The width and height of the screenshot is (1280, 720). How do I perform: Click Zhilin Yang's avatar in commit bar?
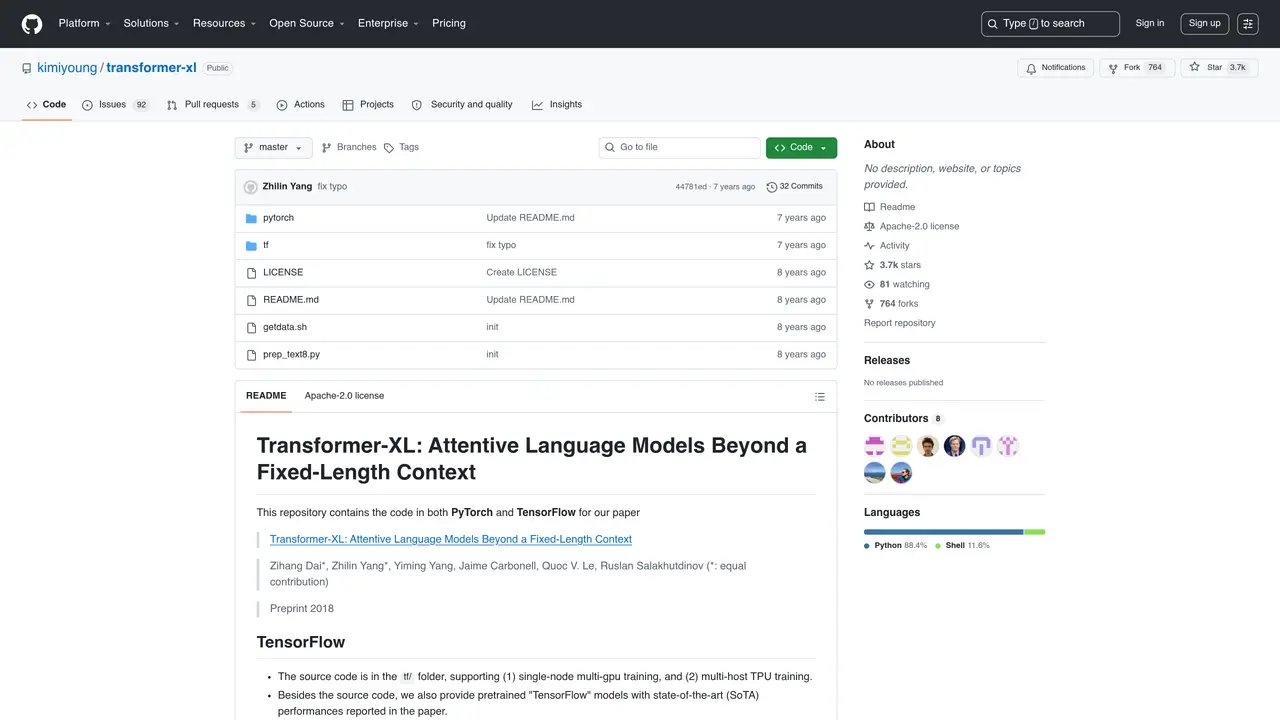[251, 187]
